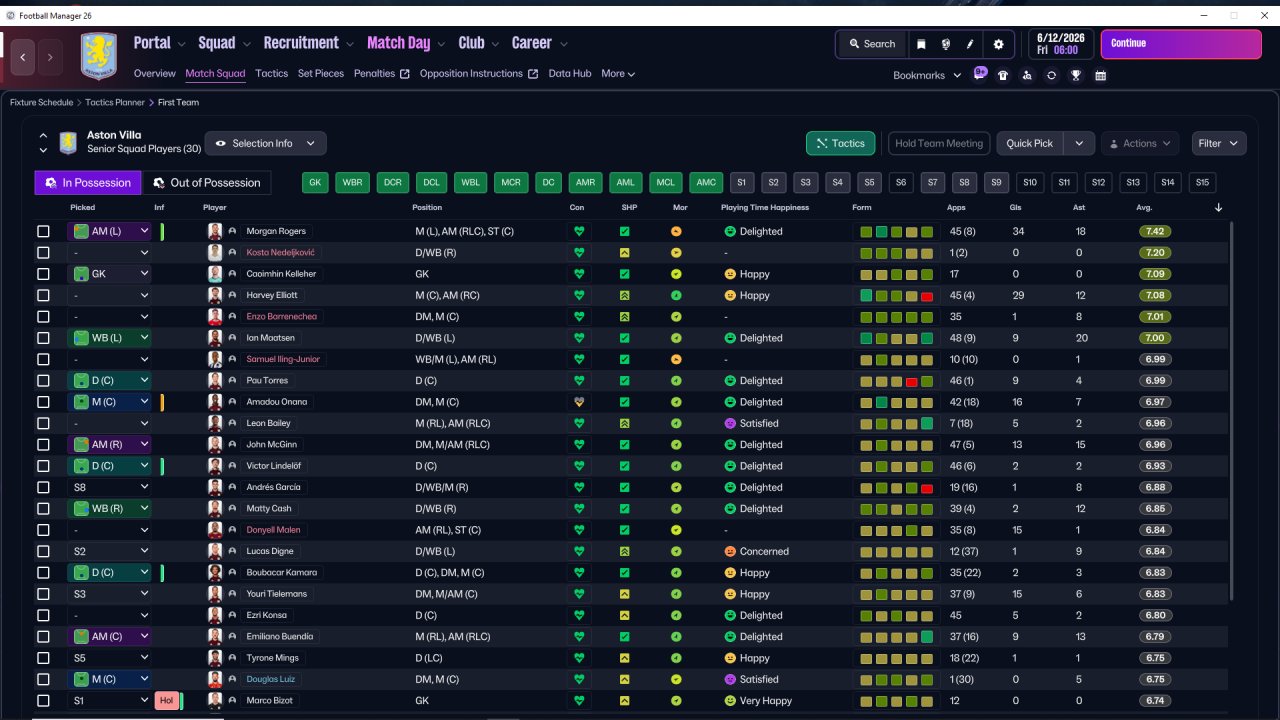
Task: Switch to the Out of Possession tab
Action: [207, 183]
